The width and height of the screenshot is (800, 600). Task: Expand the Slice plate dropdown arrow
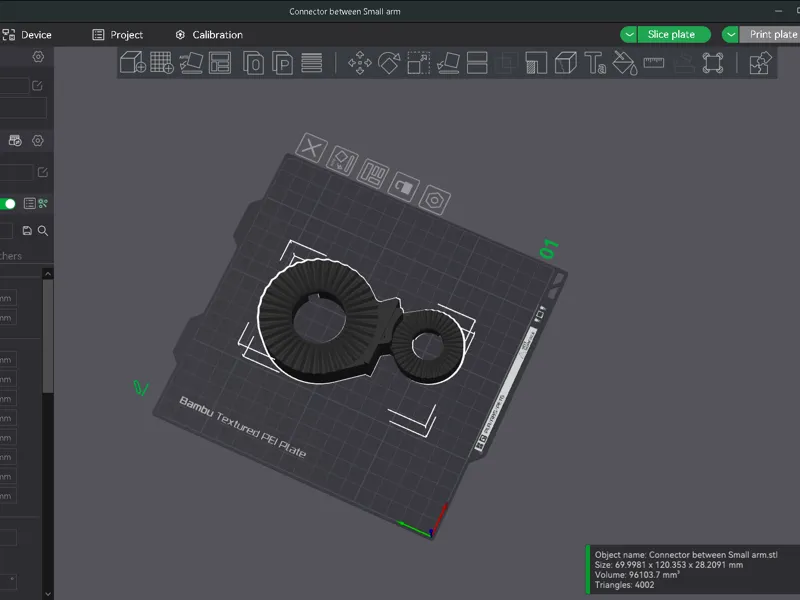point(629,34)
